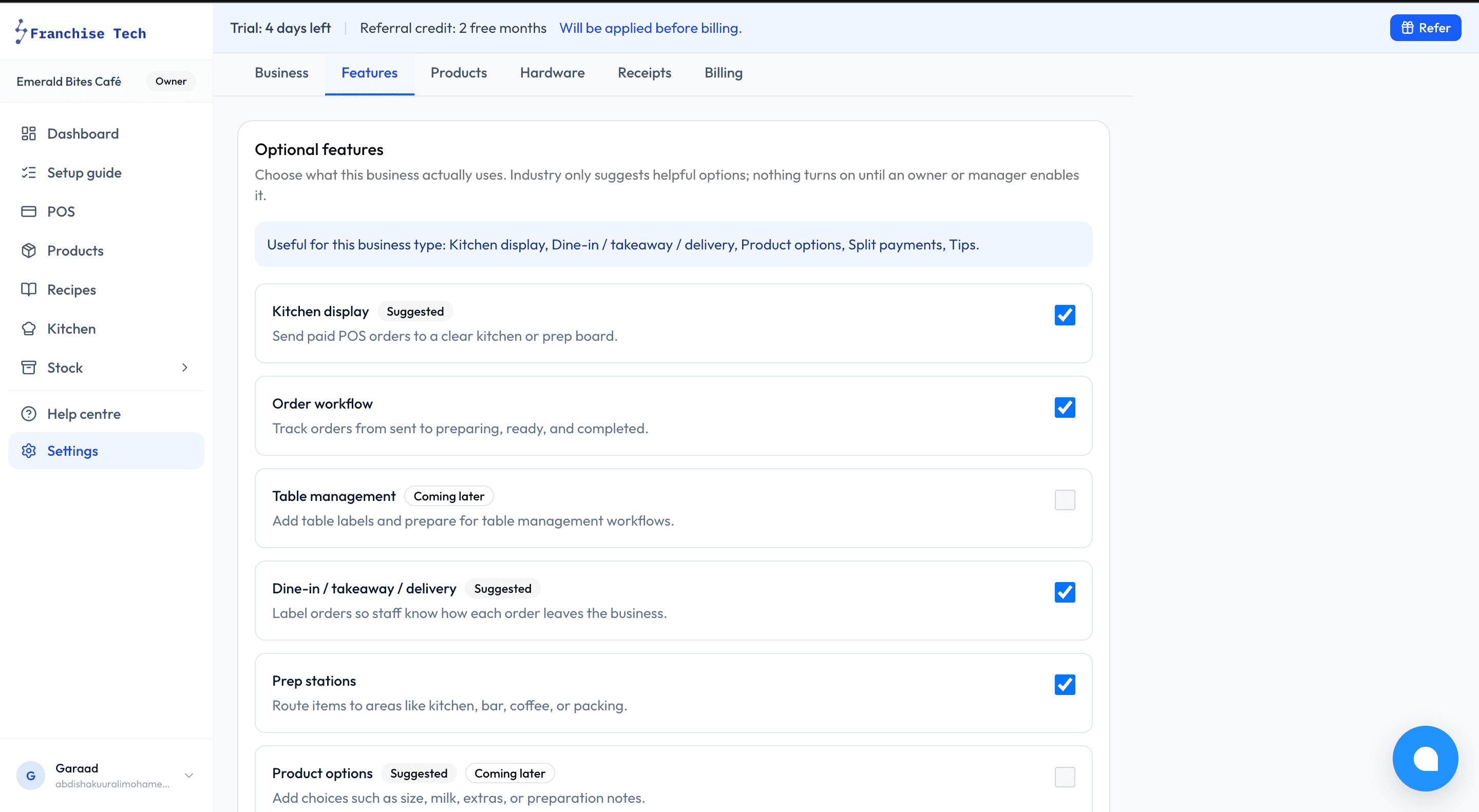The image size is (1479, 812).
Task: Click the POS card icon
Action: 29,212
